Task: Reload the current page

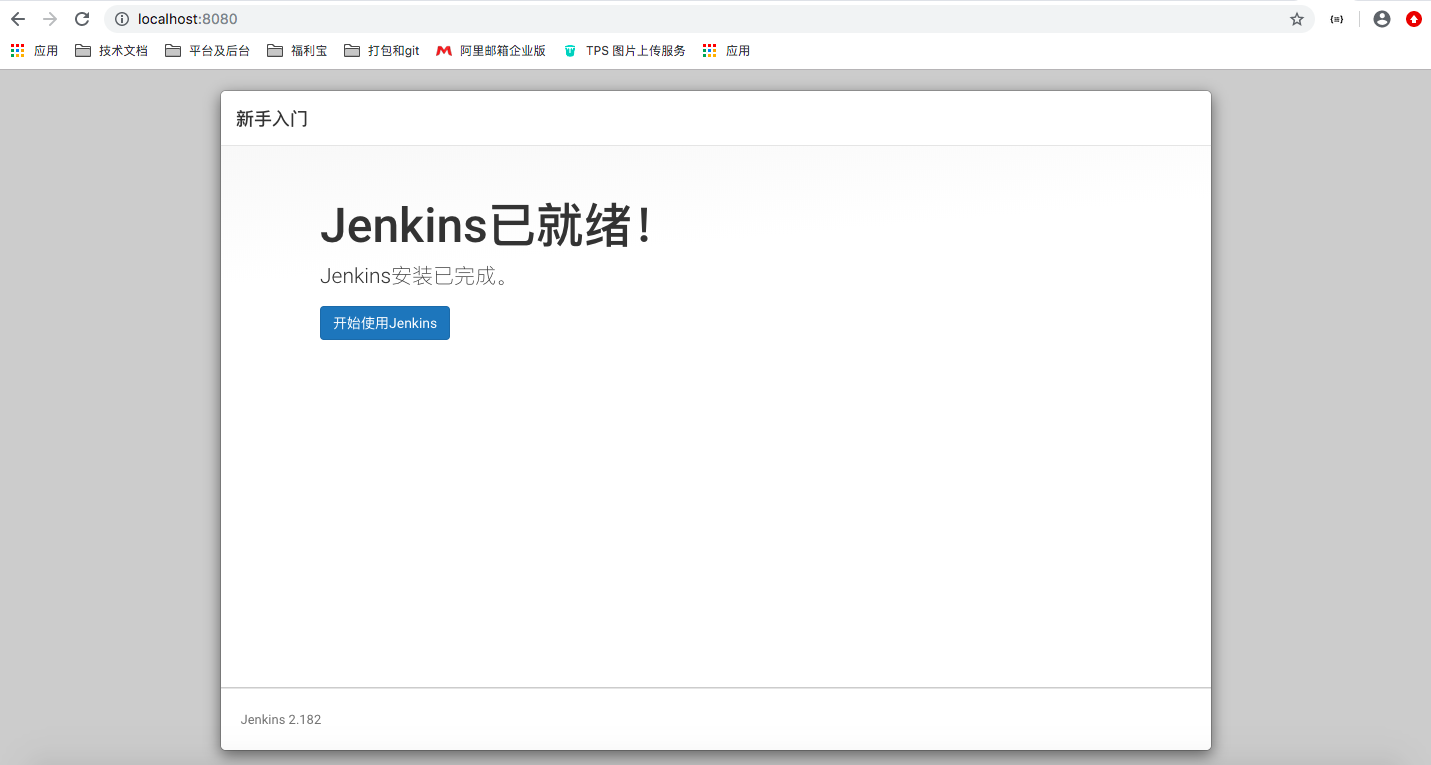Action: [82, 19]
